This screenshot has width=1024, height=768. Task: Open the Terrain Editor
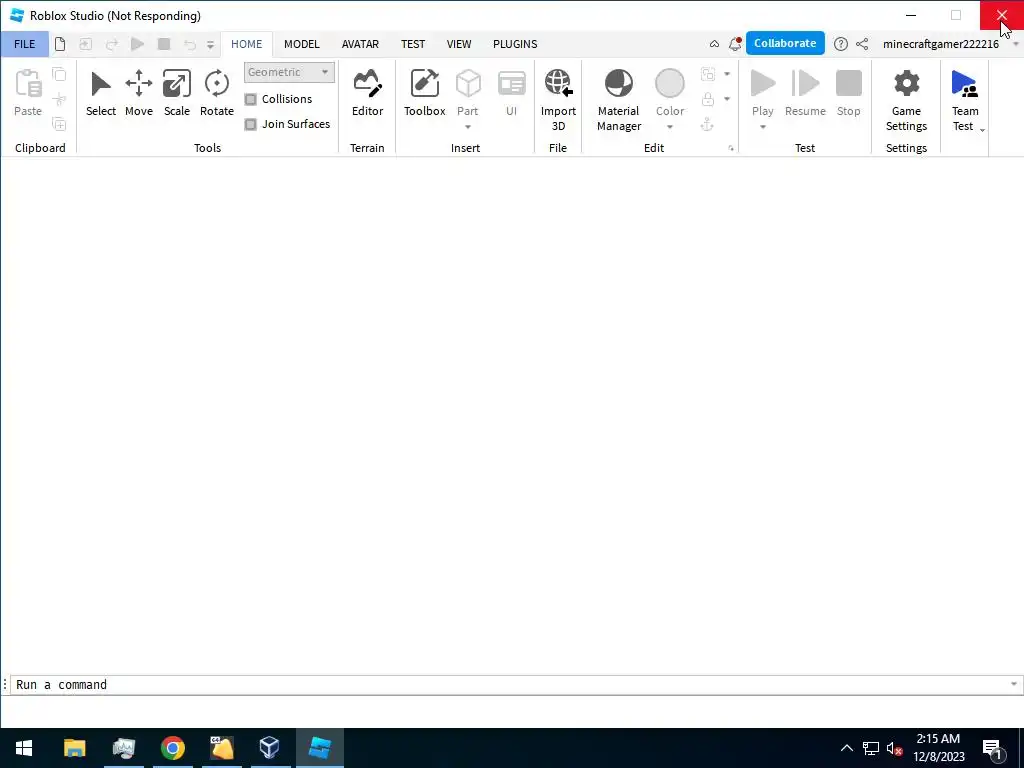367,93
